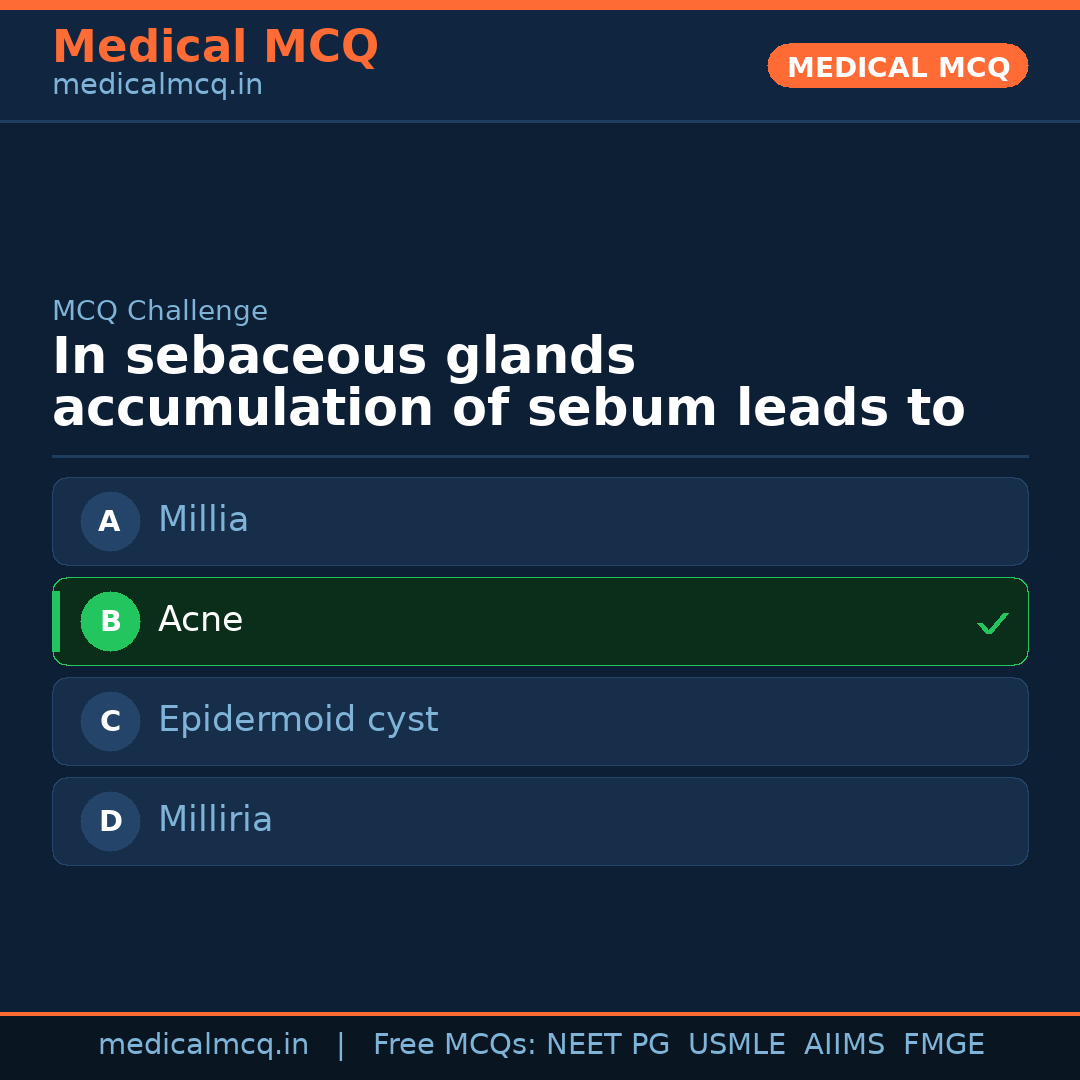
Task: Click the A letter circle badge
Action: 110,521
